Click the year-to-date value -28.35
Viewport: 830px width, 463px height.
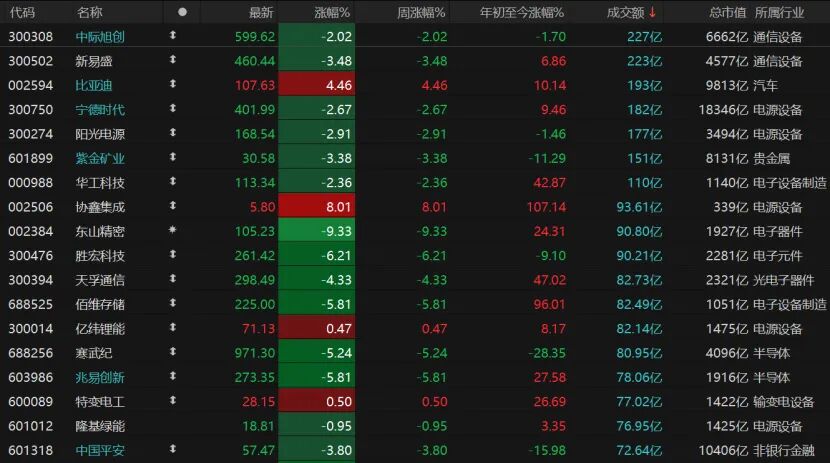coord(547,353)
